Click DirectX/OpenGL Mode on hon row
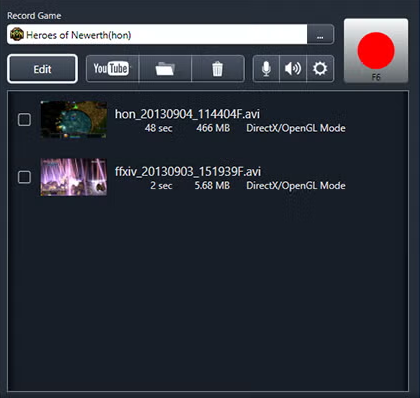Image resolution: width=420 pixels, height=398 pixels. pyautogui.click(x=296, y=128)
